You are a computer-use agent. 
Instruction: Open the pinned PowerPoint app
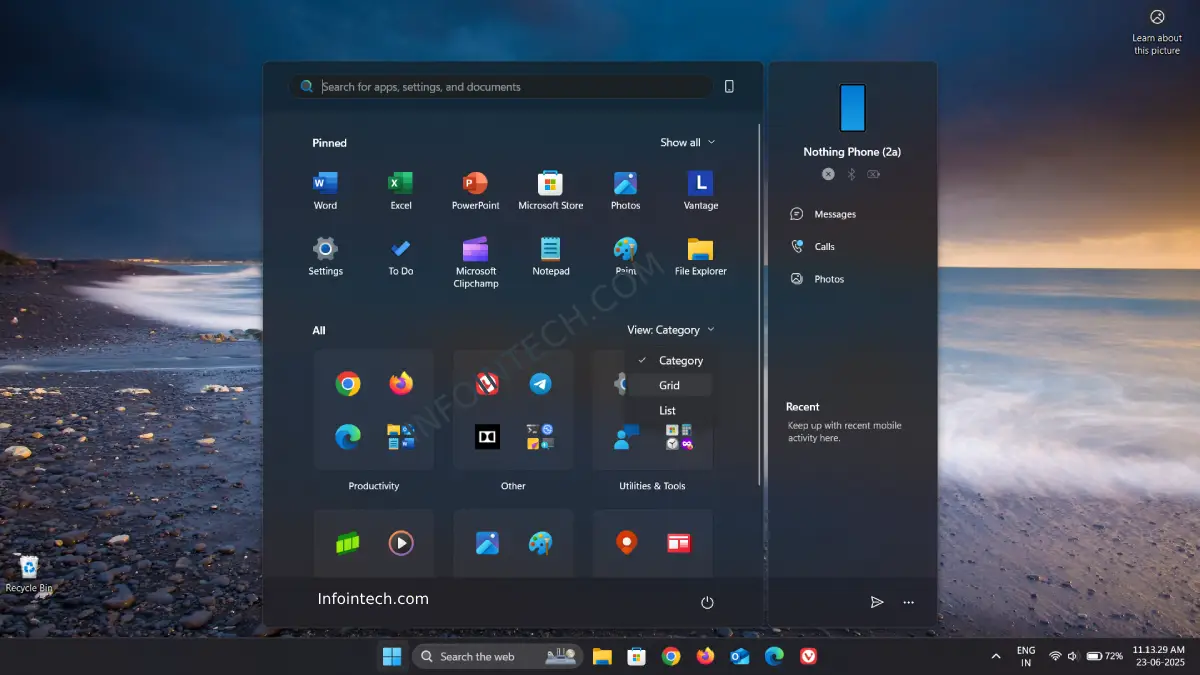coord(475,190)
